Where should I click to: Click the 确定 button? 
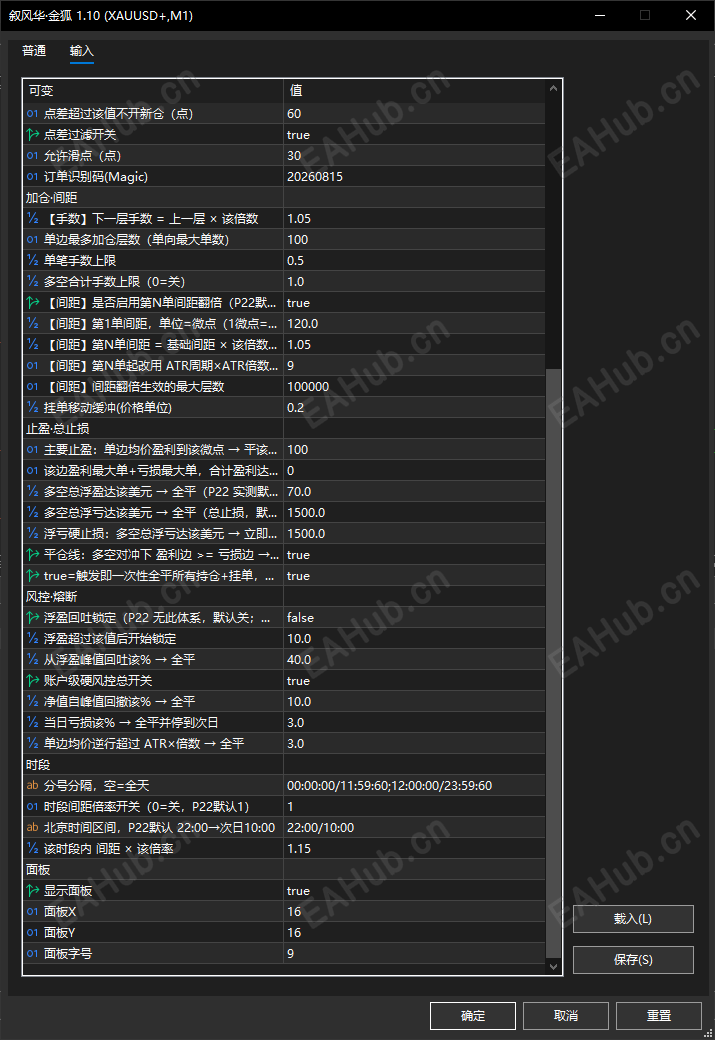click(472, 1015)
